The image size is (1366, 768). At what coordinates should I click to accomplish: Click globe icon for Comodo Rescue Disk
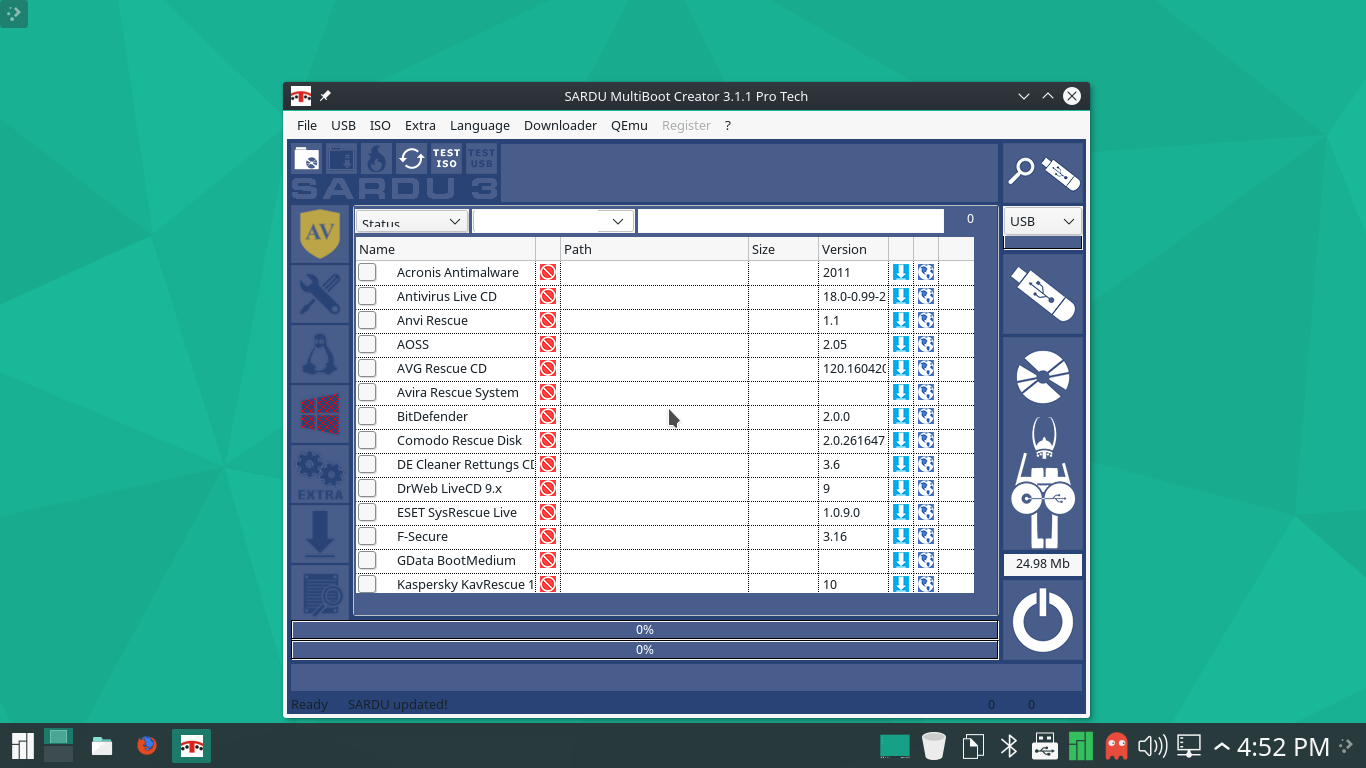pyautogui.click(x=926, y=440)
